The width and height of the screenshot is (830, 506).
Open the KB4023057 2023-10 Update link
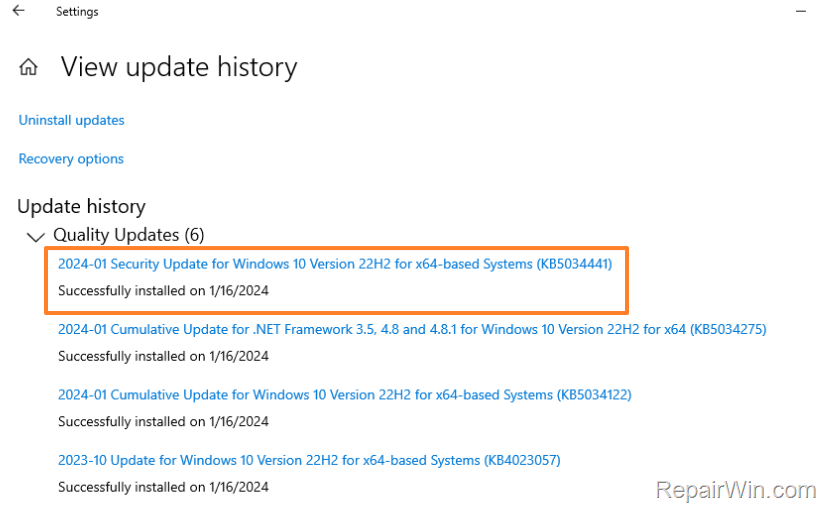[x=308, y=461]
